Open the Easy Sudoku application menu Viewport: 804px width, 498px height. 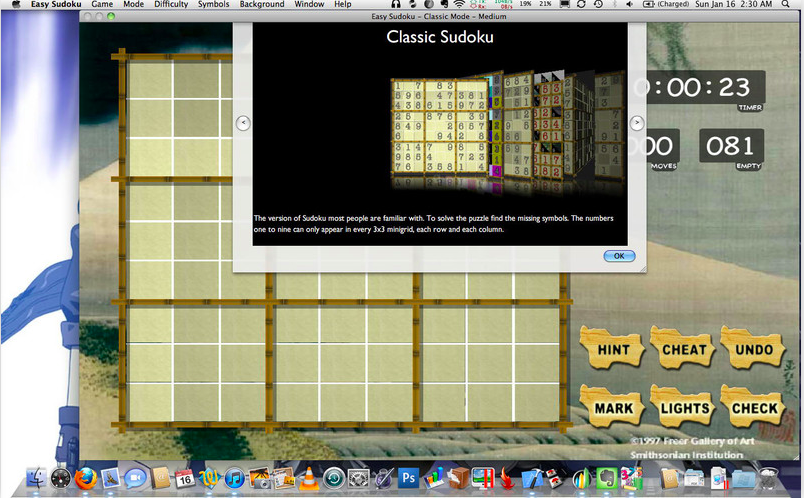click(x=56, y=4)
